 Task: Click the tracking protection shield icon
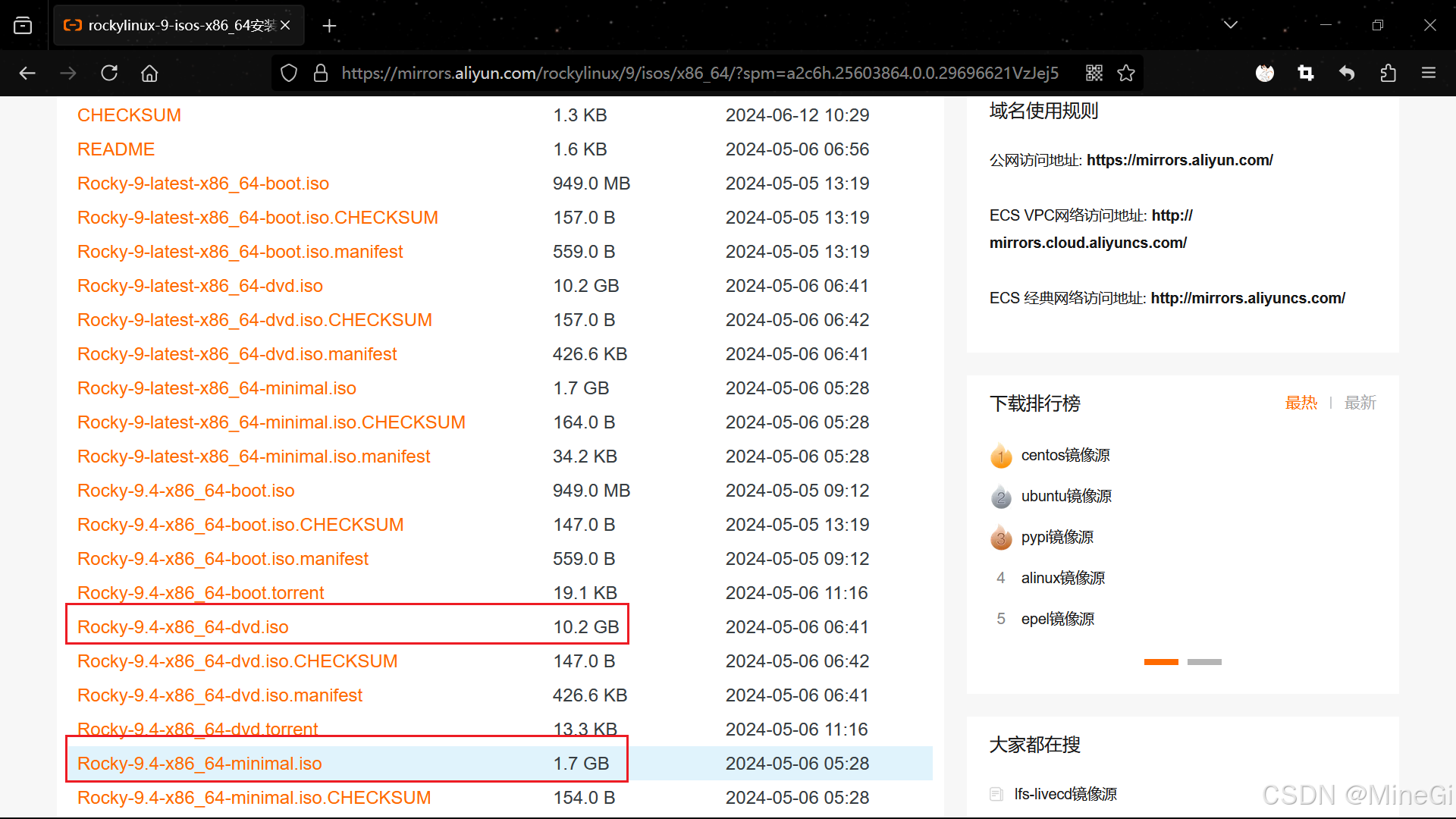289,73
